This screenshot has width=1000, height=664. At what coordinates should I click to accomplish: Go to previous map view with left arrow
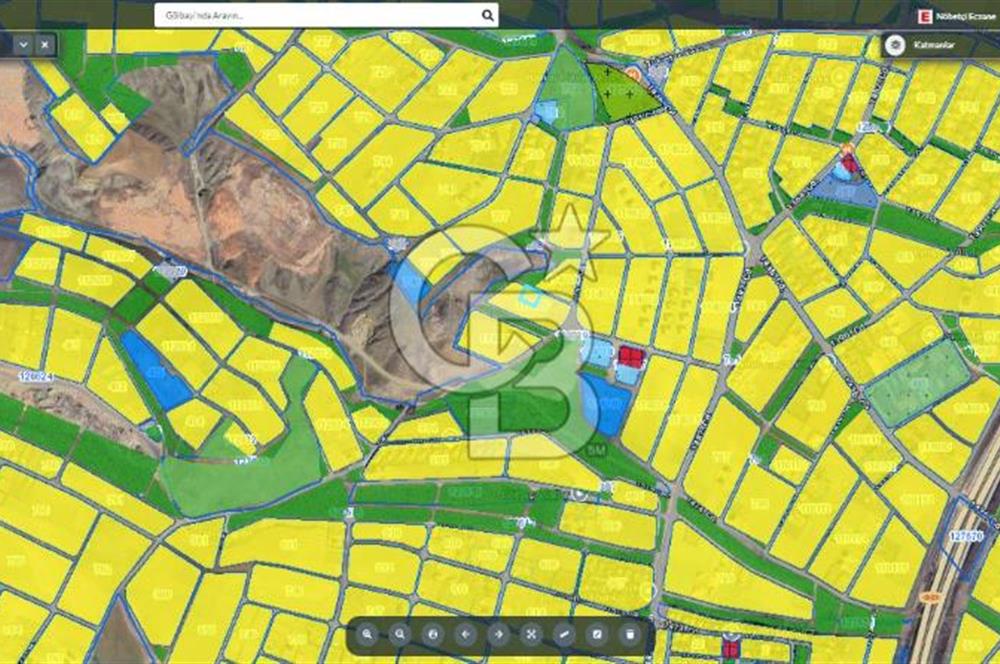click(x=466, y=635)
